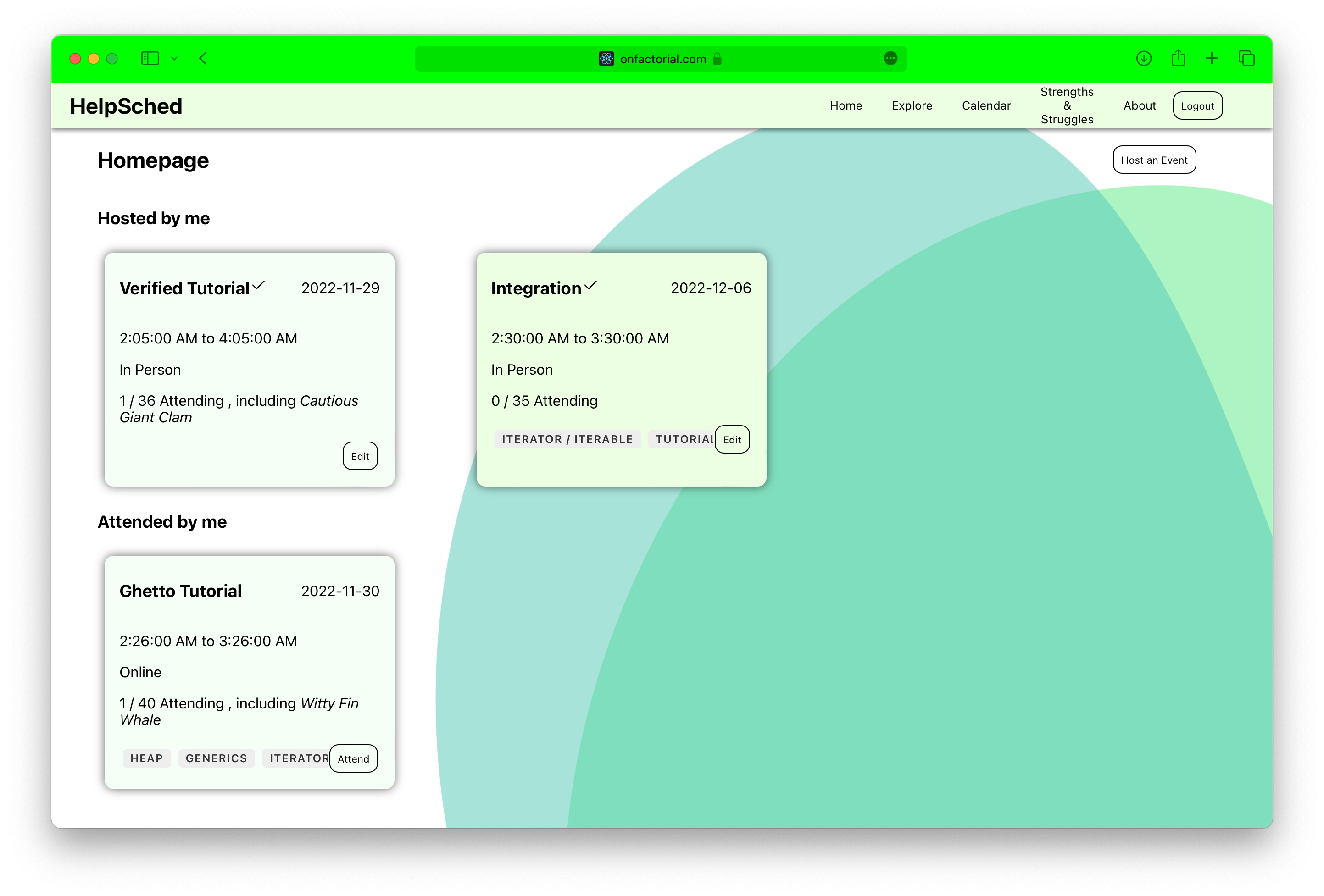Switch to the About section

coord(1140,105)
